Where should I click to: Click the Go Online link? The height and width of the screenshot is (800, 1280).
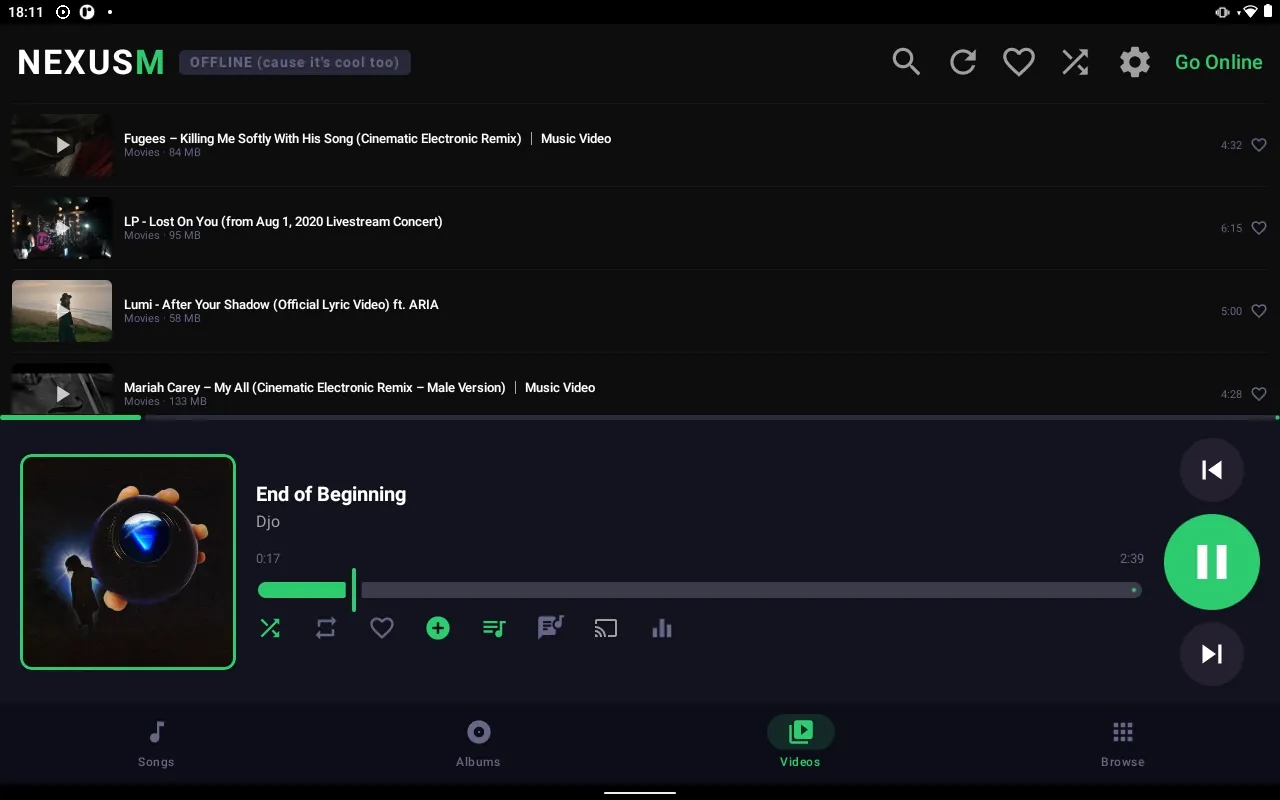(x=1218, y=62)
